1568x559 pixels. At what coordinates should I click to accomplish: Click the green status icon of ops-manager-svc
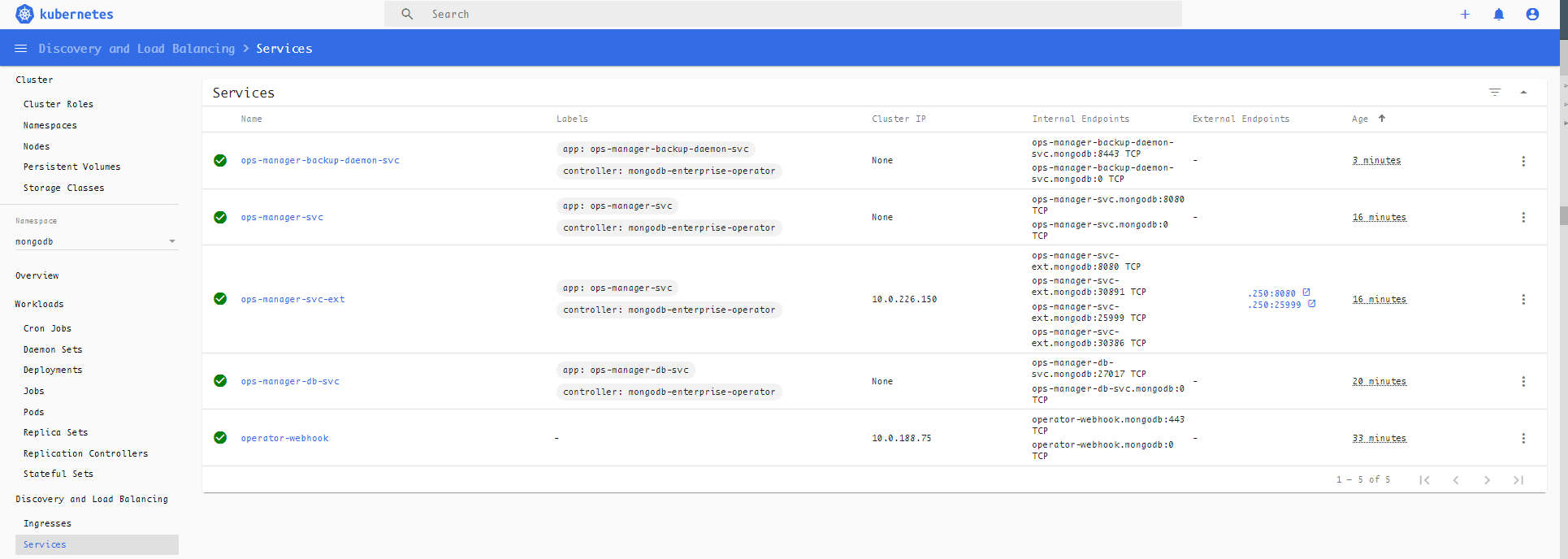(220, 218)
